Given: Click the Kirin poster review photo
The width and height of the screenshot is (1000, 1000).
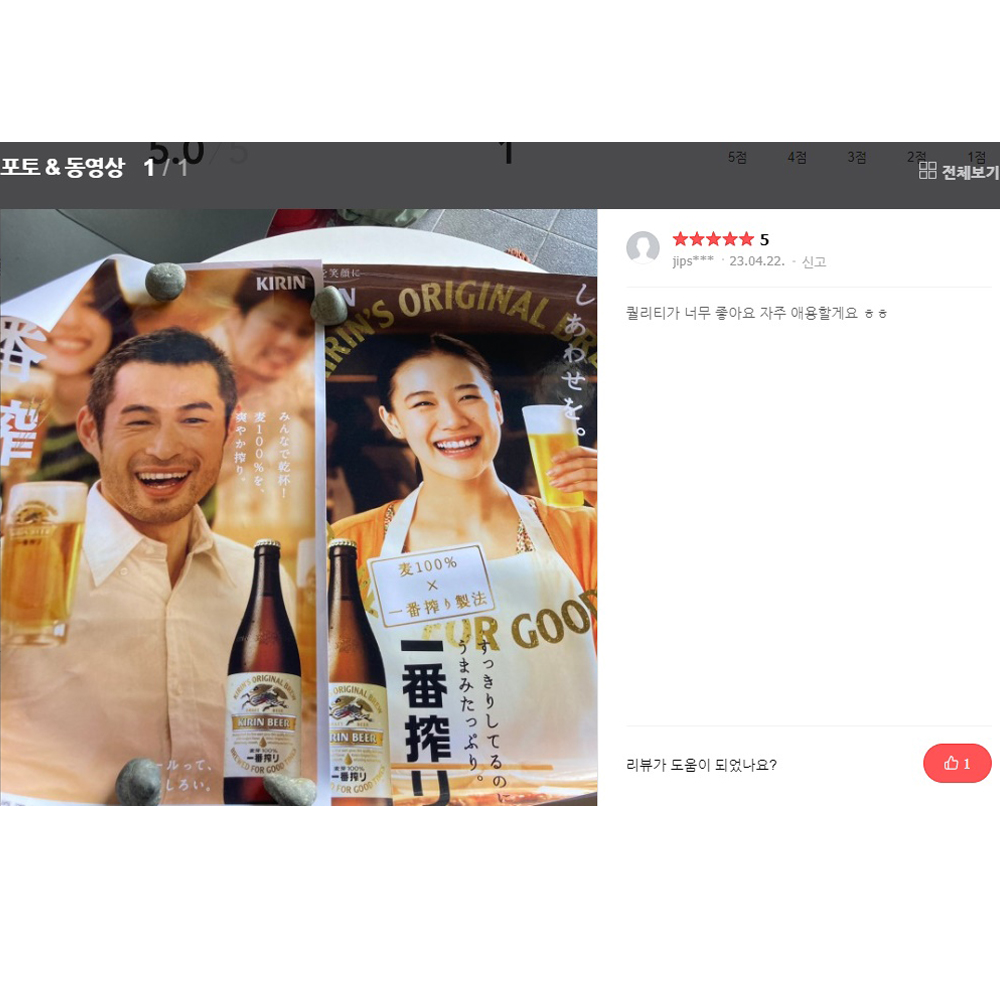Looking at the screenshot, I should 298,507.
